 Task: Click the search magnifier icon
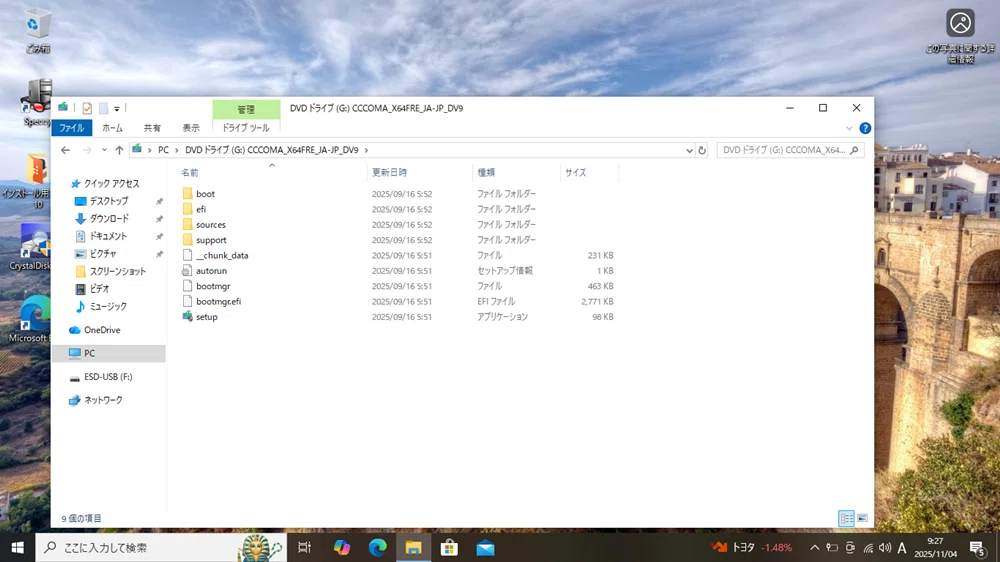click(855, 150)
